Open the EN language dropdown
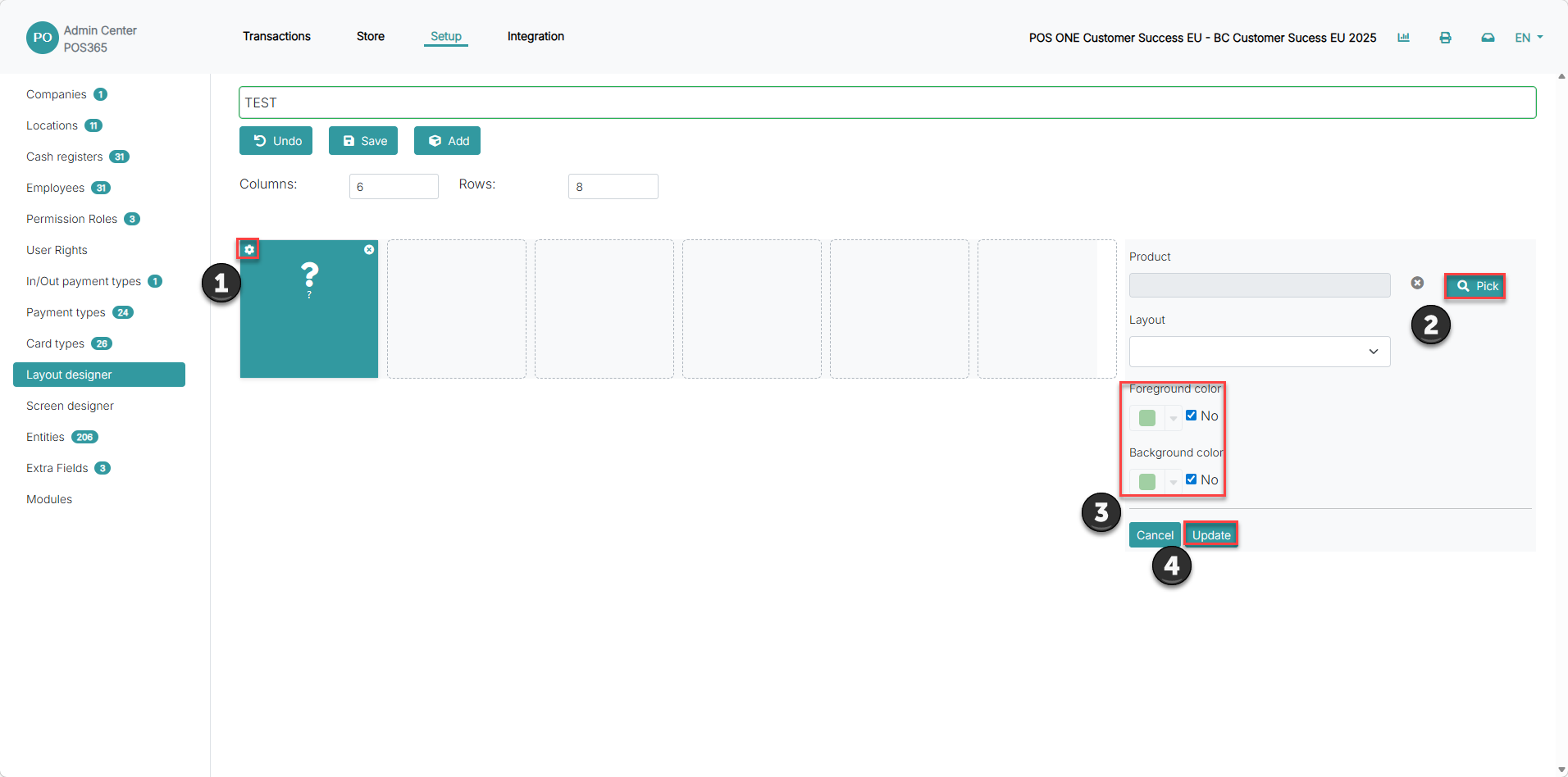1568x777 pixels. 1529,38
